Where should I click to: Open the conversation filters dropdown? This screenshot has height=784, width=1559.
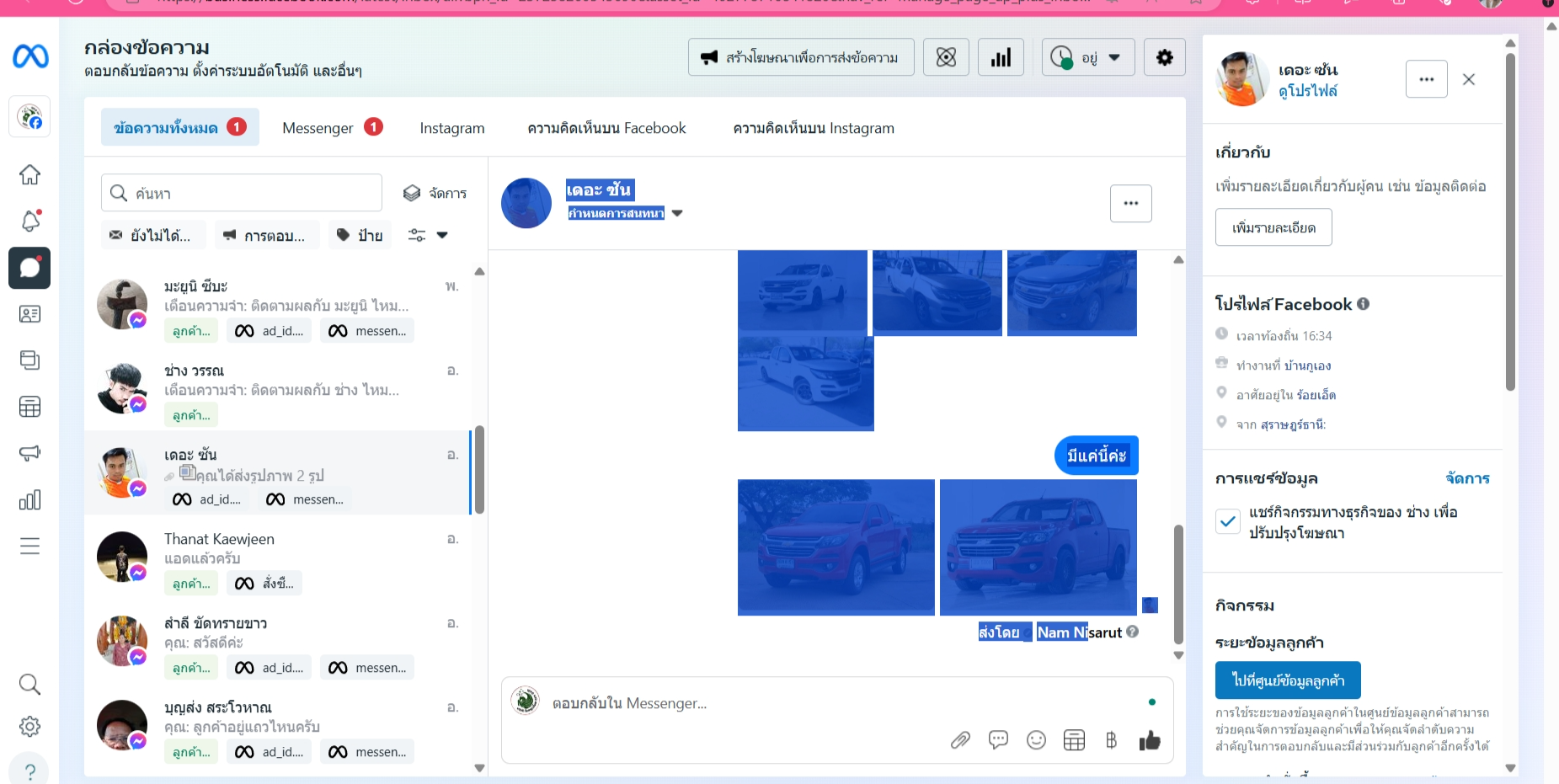tap(428, 235)
